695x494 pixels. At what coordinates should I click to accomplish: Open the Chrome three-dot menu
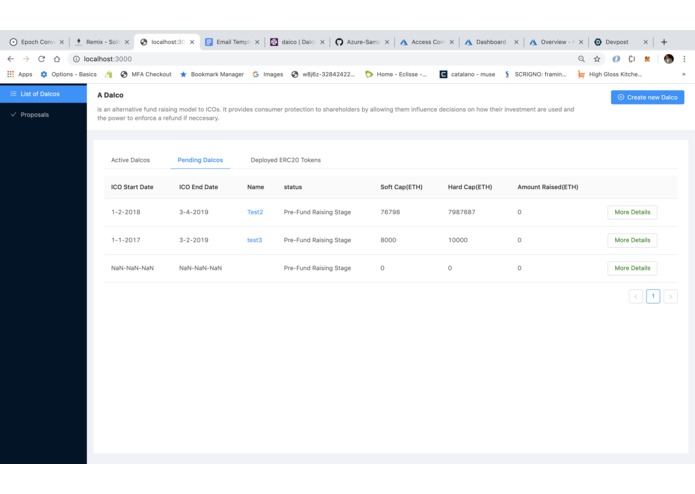[684, 59]
